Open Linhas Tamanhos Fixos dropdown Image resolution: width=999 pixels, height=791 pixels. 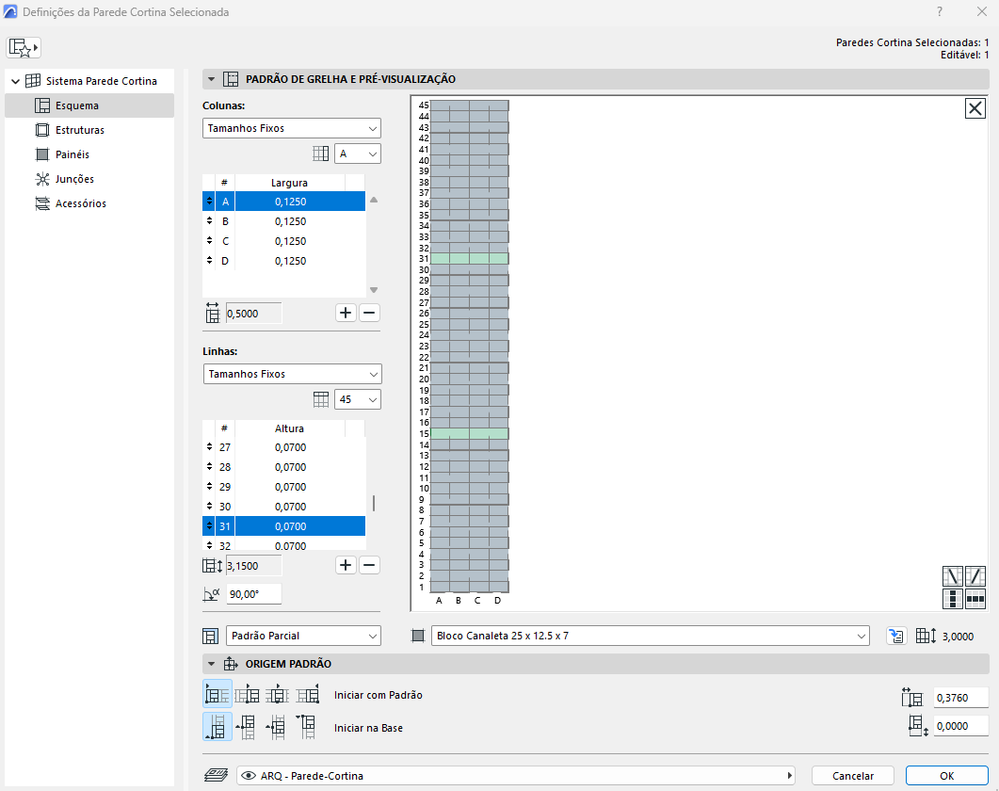click(x=292, y=374)
